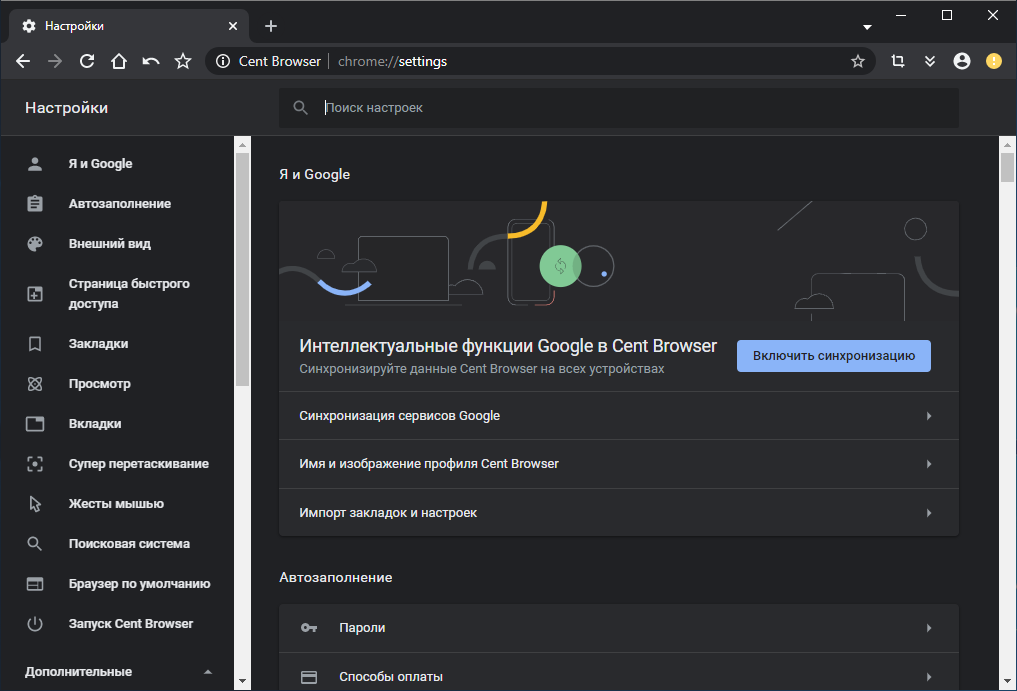
Task: Click the Настройки page title
Action: pyautogui.click(x=66, y=108)
